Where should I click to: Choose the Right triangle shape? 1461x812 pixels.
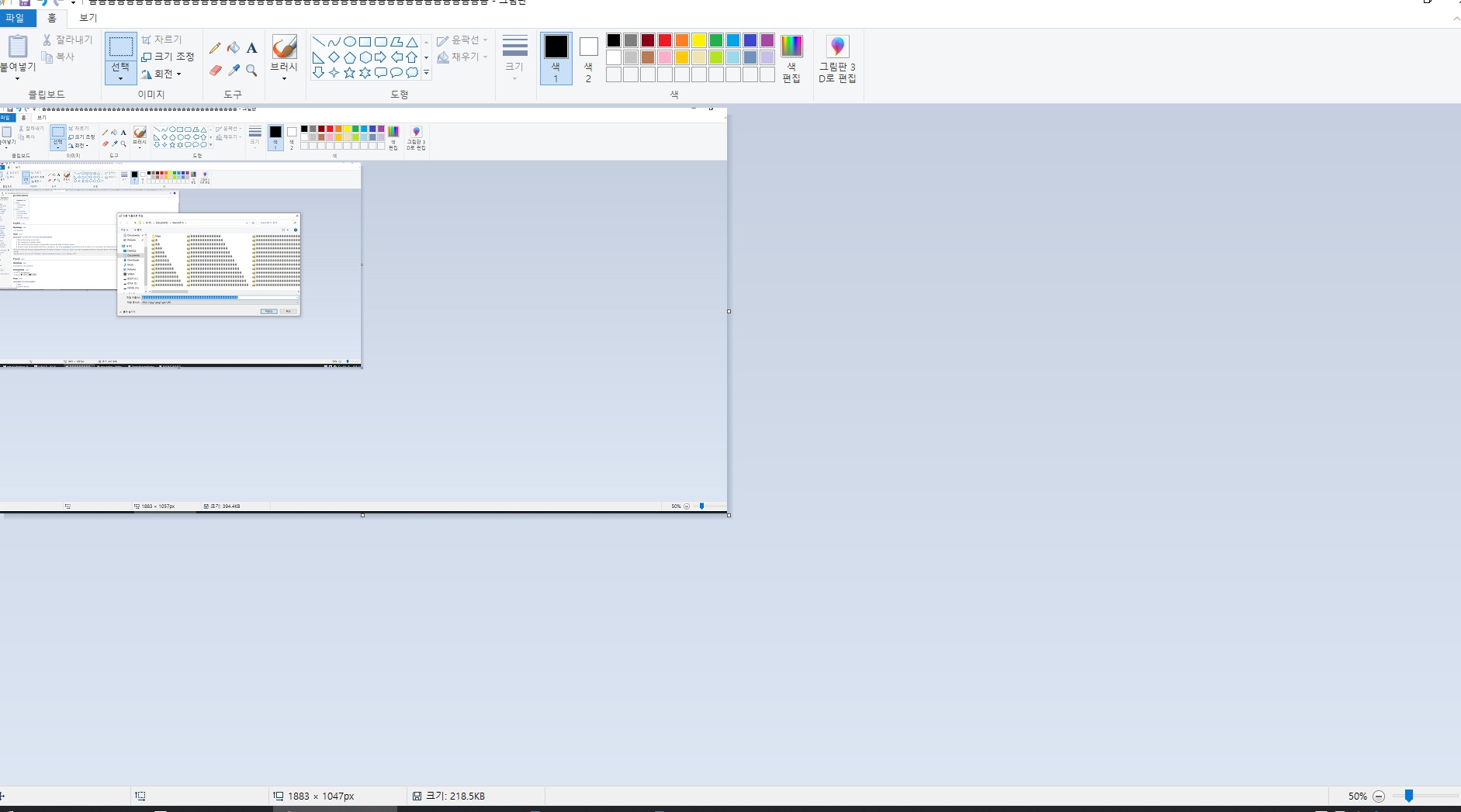(x=318, y=57)
